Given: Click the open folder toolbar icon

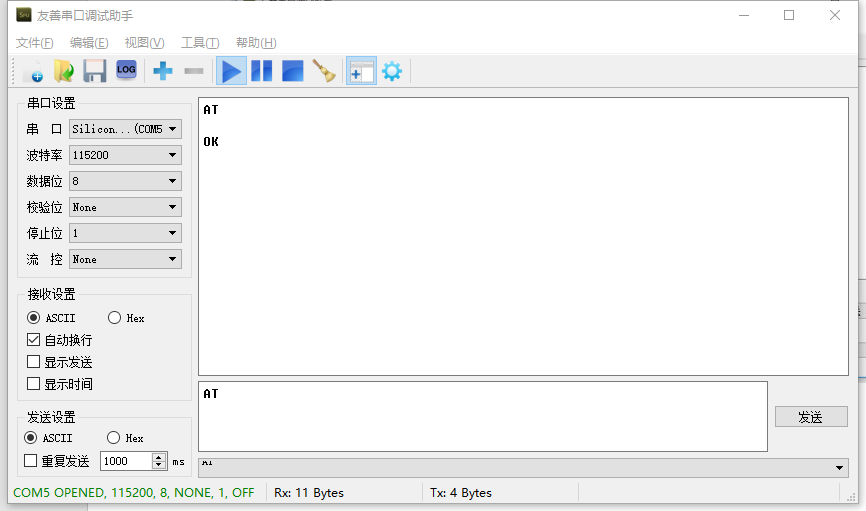Looking at the screenshot, I should click(63, 71).
